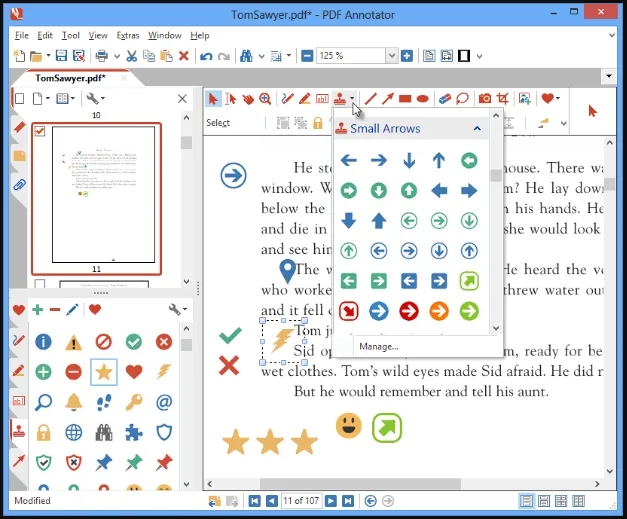Switch to the TomSawyer.pdf tab
The height and width of the screenshot is (519, 627).
[x=70, y=78]
